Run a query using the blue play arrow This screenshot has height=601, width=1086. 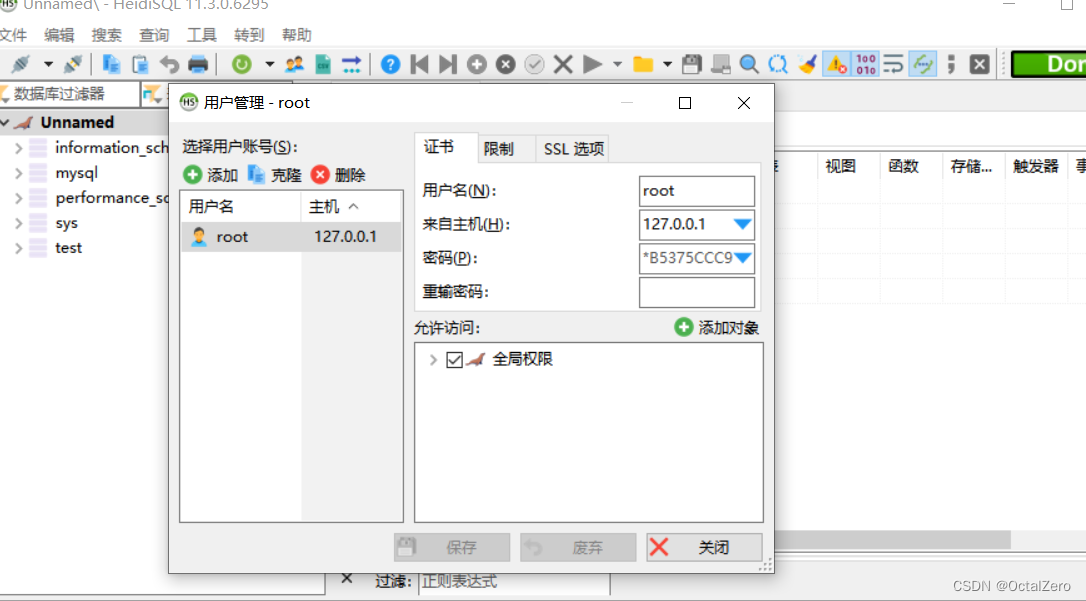tap(592, 63)
